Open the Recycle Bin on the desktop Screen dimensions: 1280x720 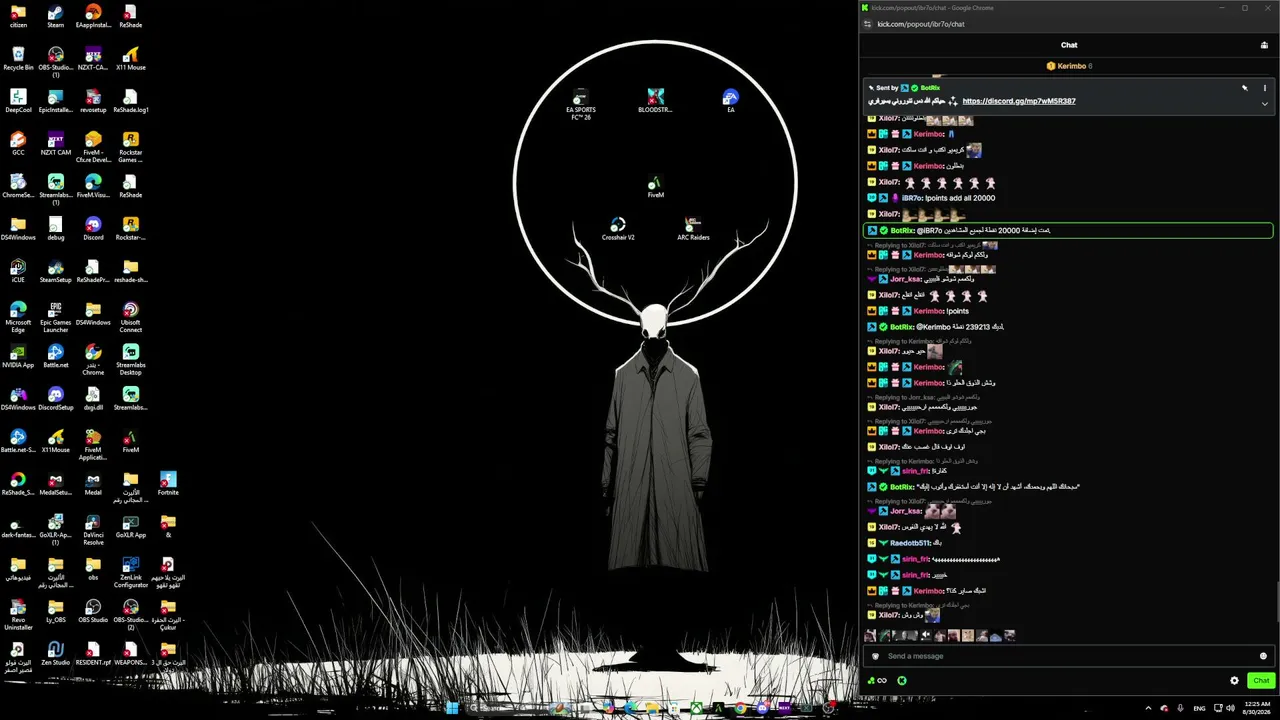(x=18, y=59)
